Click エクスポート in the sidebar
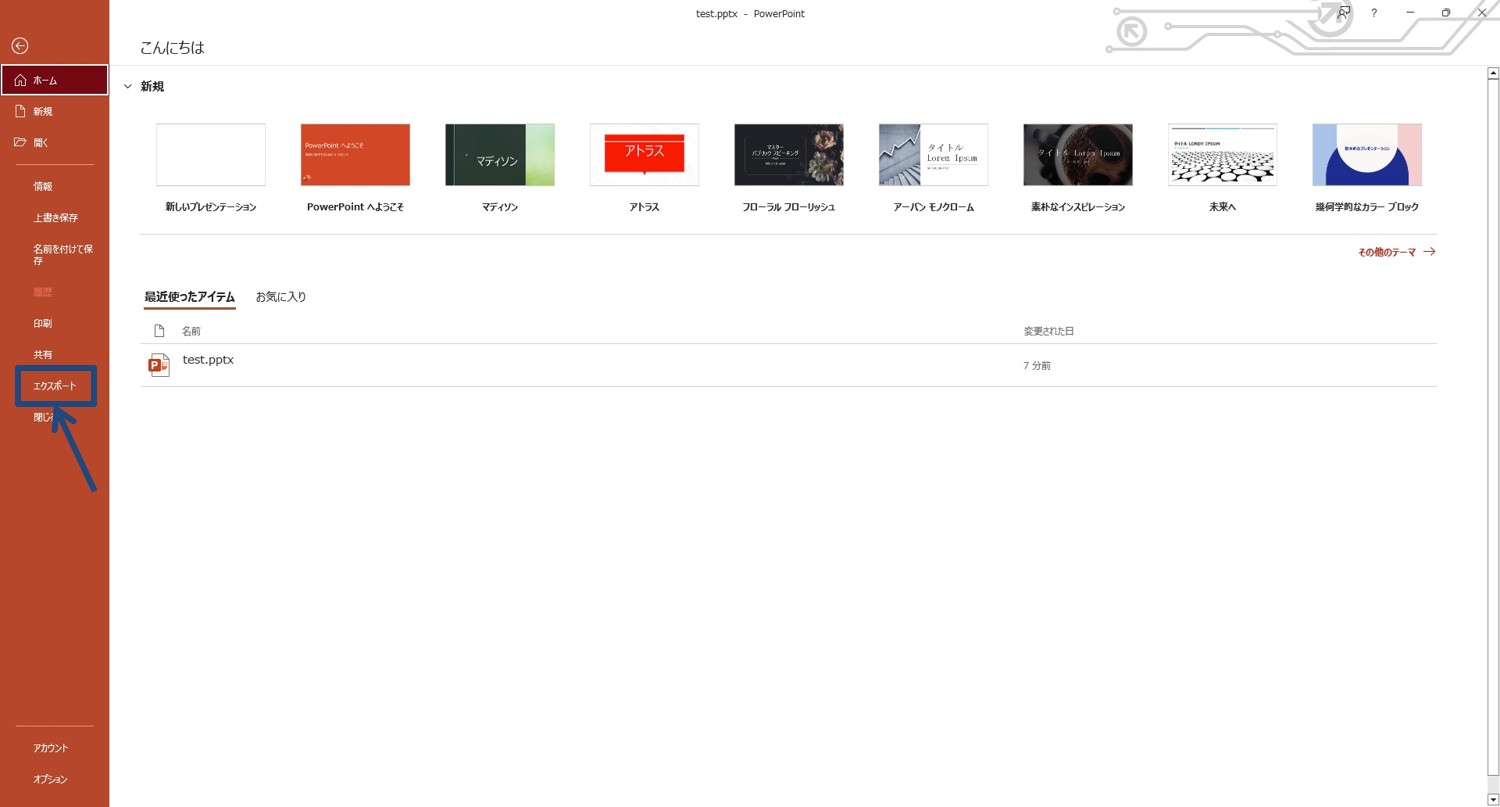The width and height of the screenshot is (1500, 807). (55, 386)
